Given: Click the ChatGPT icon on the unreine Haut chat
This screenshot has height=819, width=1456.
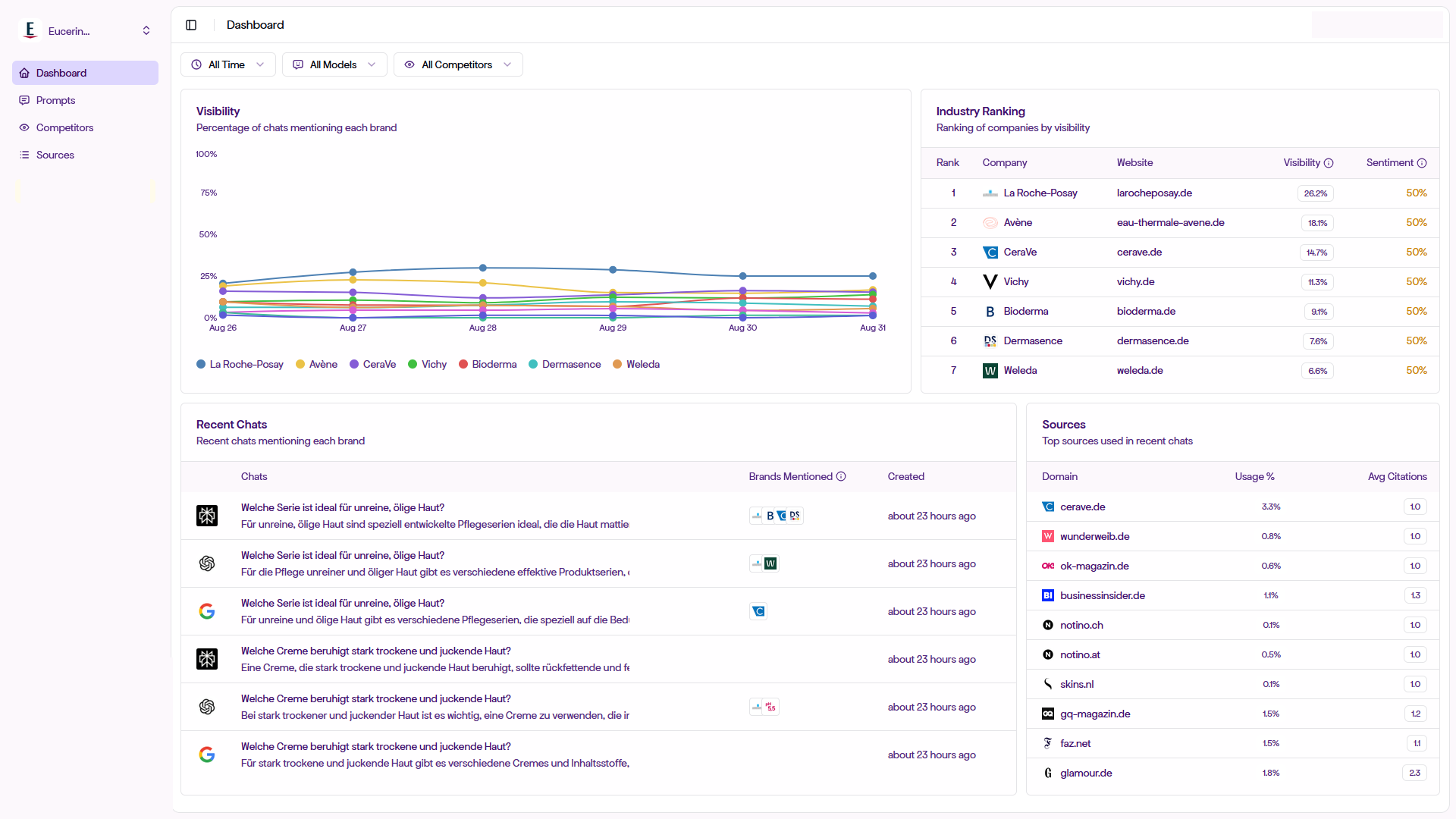Looking at the screenshot, I should coord(207,563).
